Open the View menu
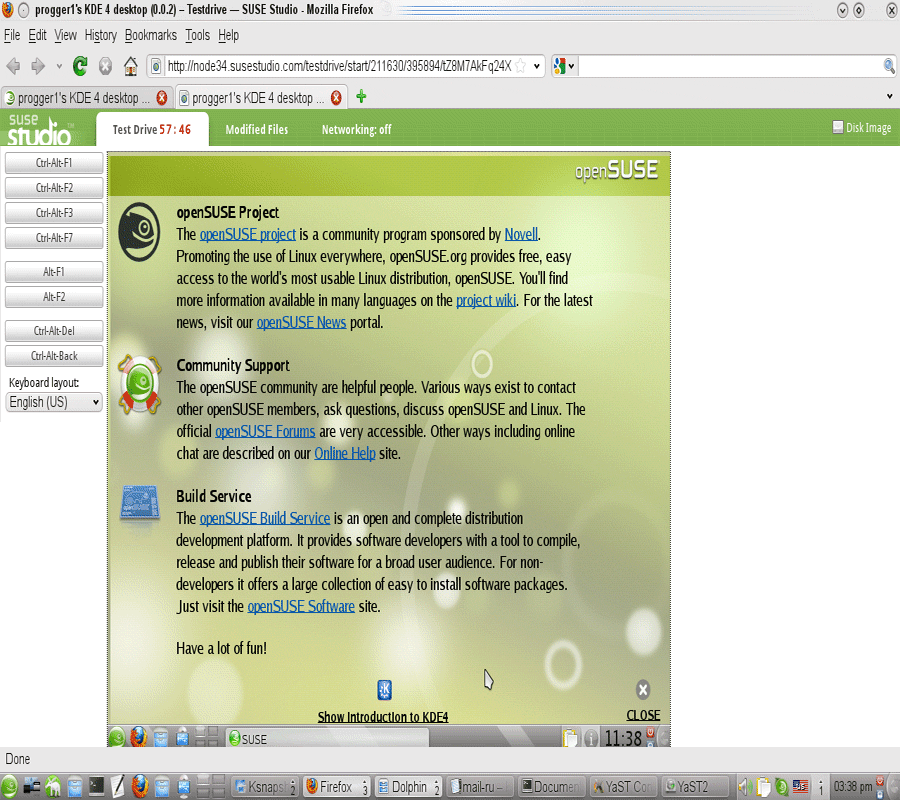This screenshot has height=800, width=900. (65, 35)
